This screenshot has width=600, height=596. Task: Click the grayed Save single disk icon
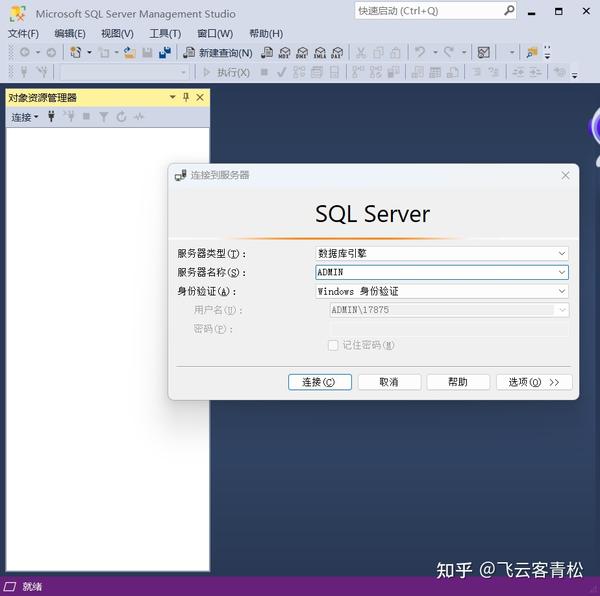[x=147, y=52]
